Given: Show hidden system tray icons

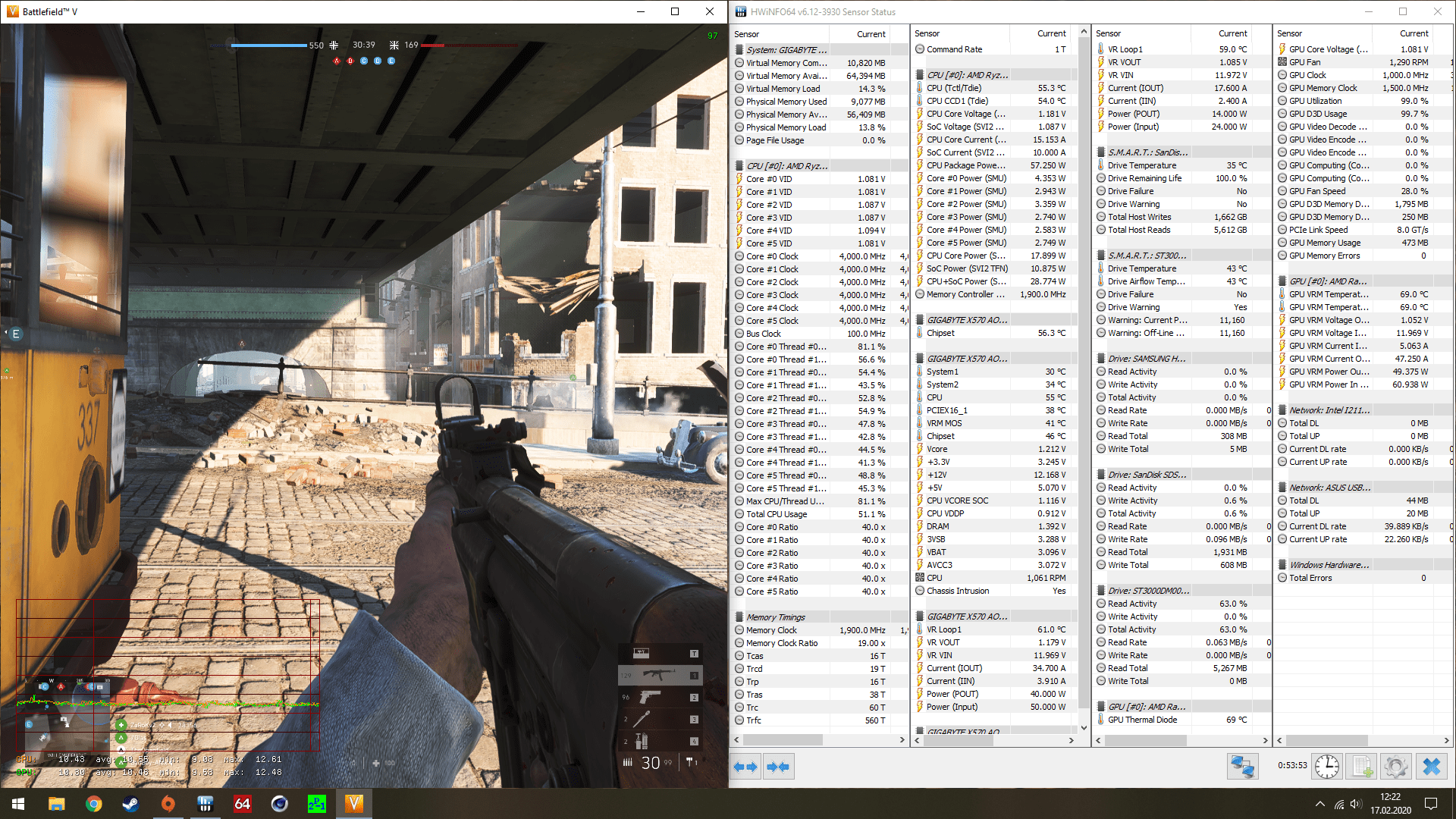Looking at the screenshot, I should pos(1320,804).
